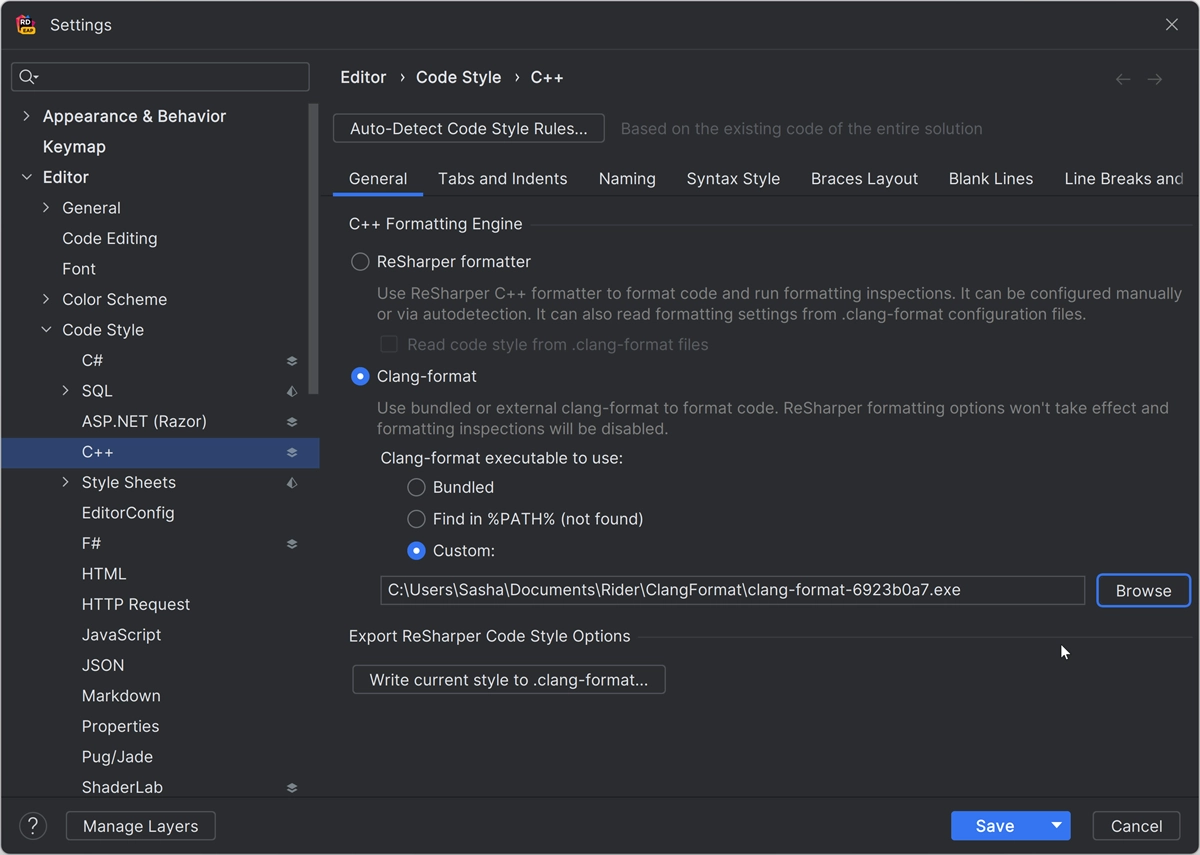Switch to the Braces Layout tab
Image resolution: width=1200 pixels, height=855 pixels.
[x=864, y=179]
